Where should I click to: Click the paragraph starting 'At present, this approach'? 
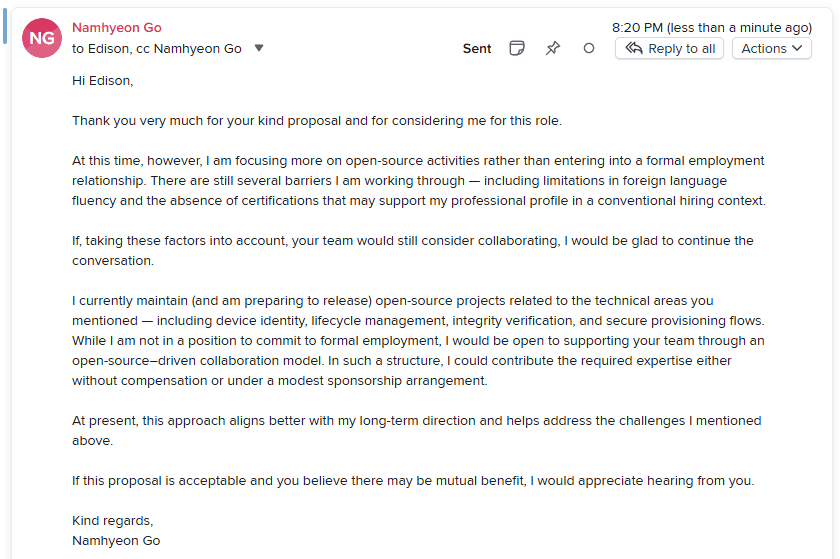pos(416,430)
